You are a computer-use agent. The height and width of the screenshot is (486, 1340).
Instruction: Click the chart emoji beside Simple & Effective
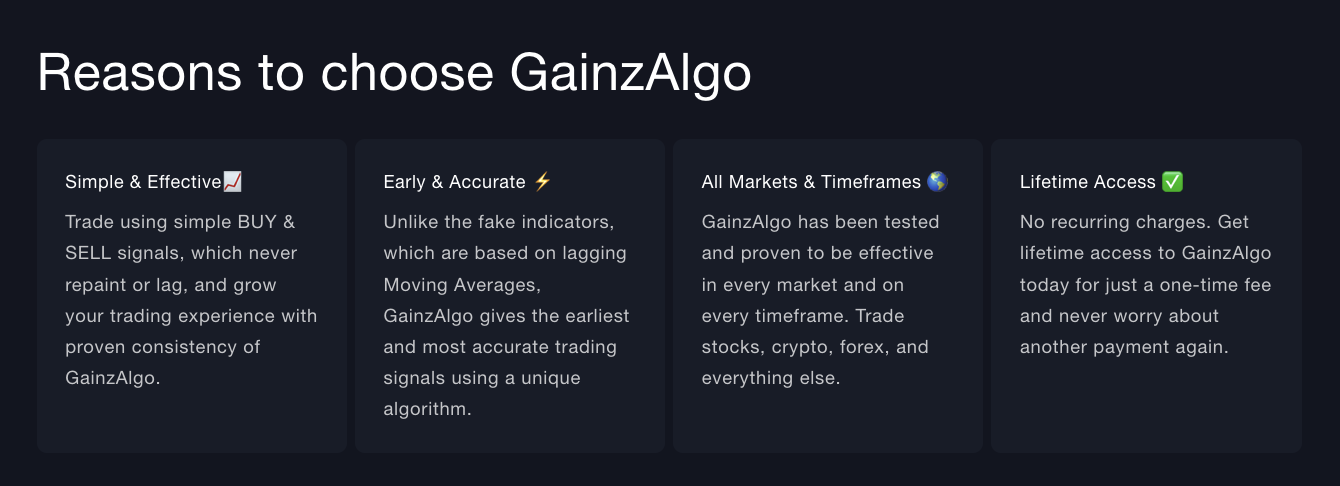[233, 182]
